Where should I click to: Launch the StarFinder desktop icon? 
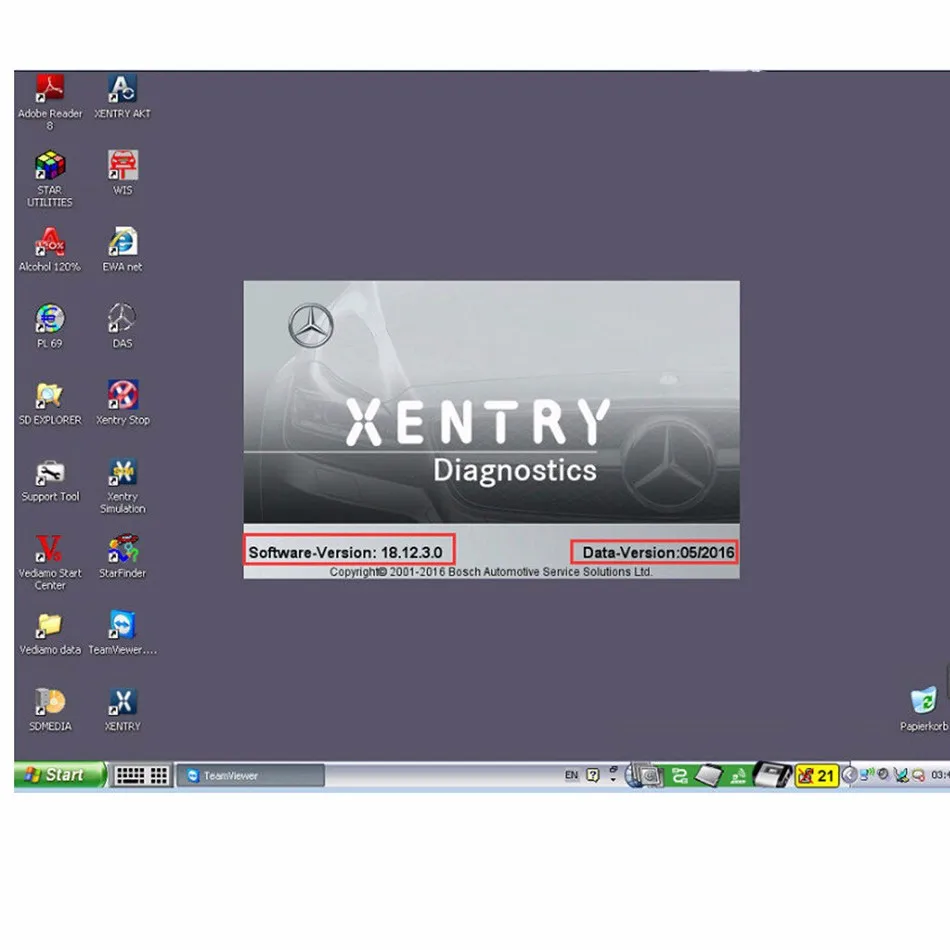(122, 556)
